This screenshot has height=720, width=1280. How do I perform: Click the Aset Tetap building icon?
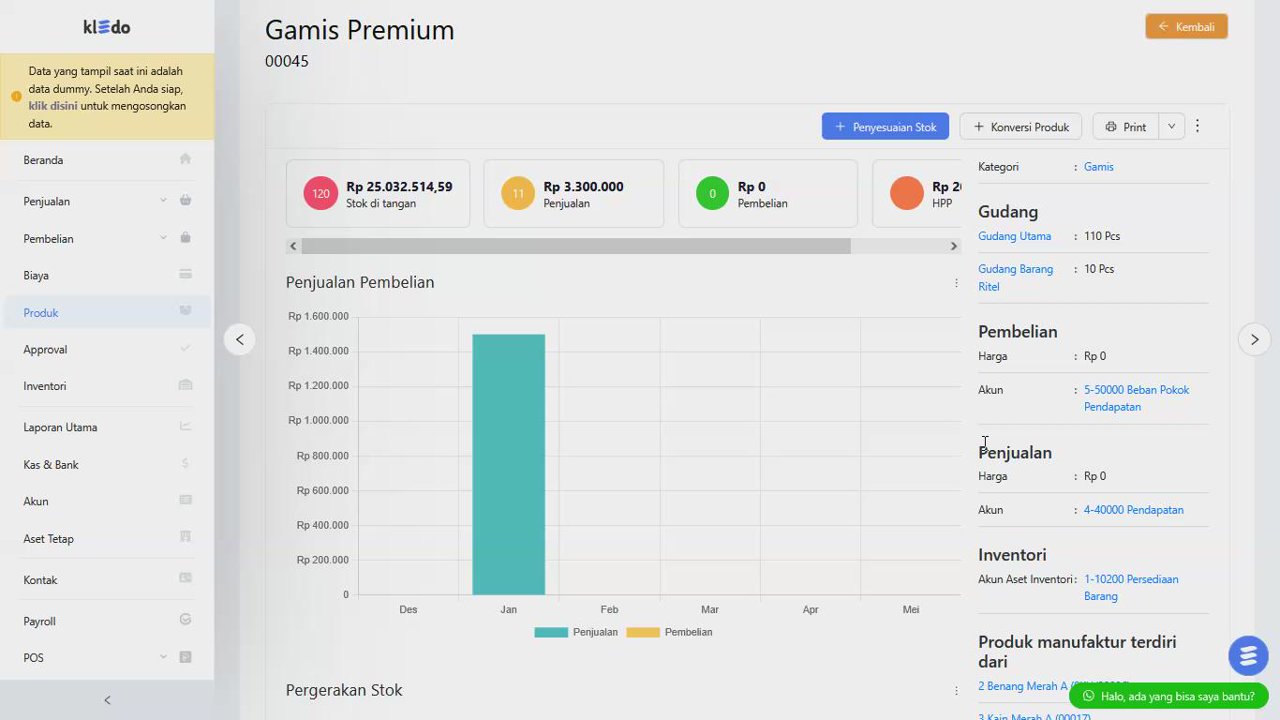[x=185, y=537]
